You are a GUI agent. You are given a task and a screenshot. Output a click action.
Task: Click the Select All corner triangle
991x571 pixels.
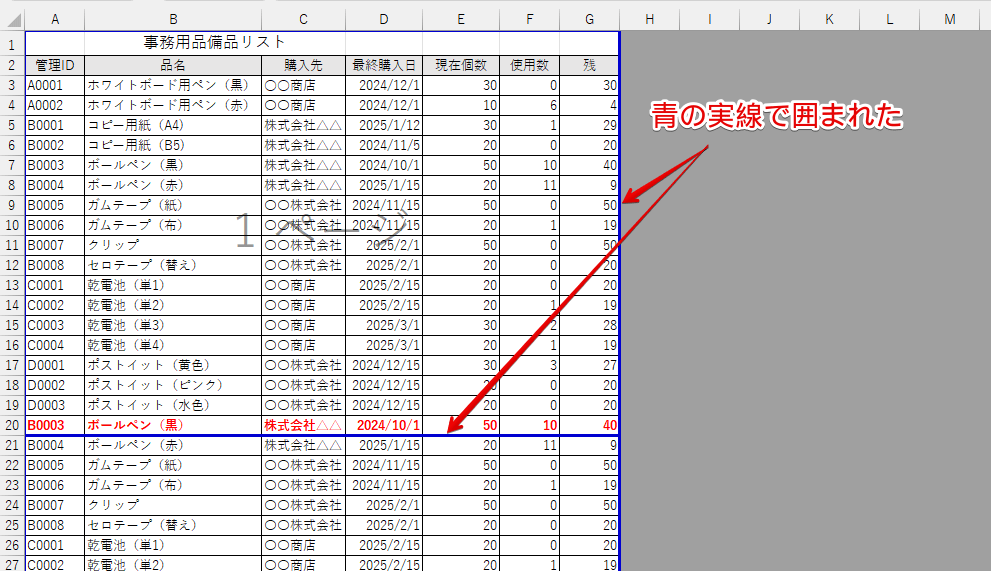click(13, 20)
